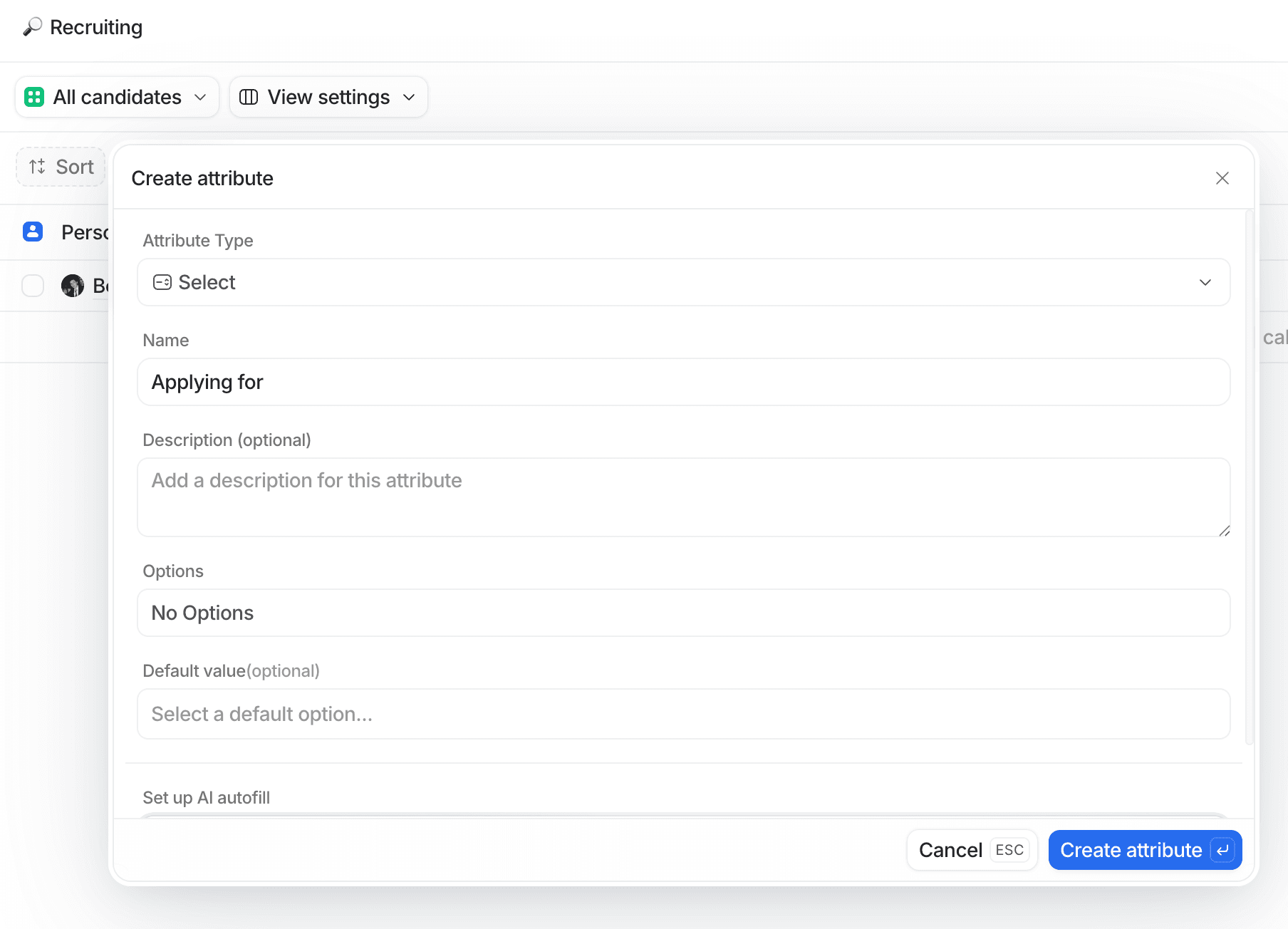Click the candidate's avatar photo
1288x929 pixels.
point(73,285)
